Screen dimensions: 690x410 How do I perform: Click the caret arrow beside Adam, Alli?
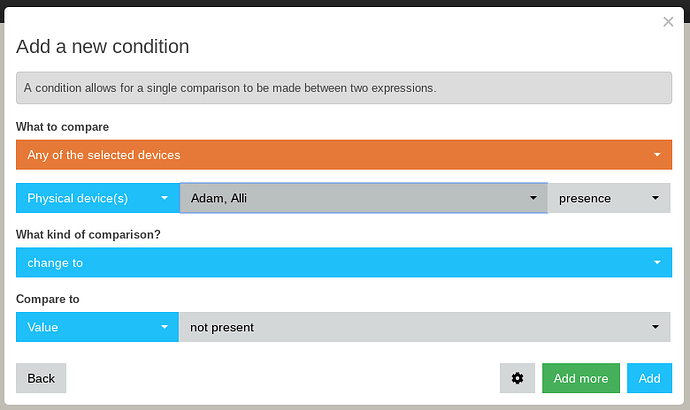[533, 198]
